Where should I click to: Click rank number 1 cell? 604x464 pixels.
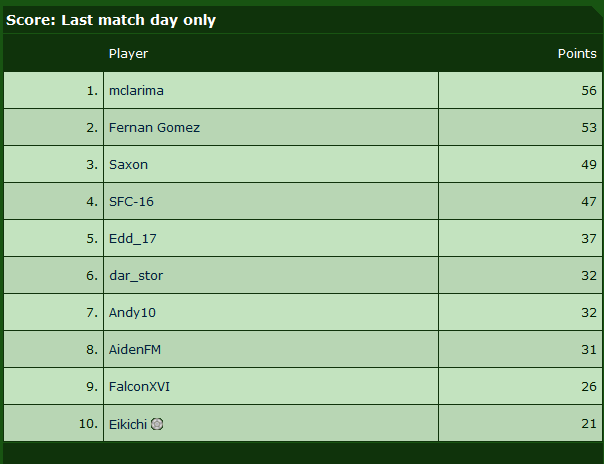pos(54,90)
